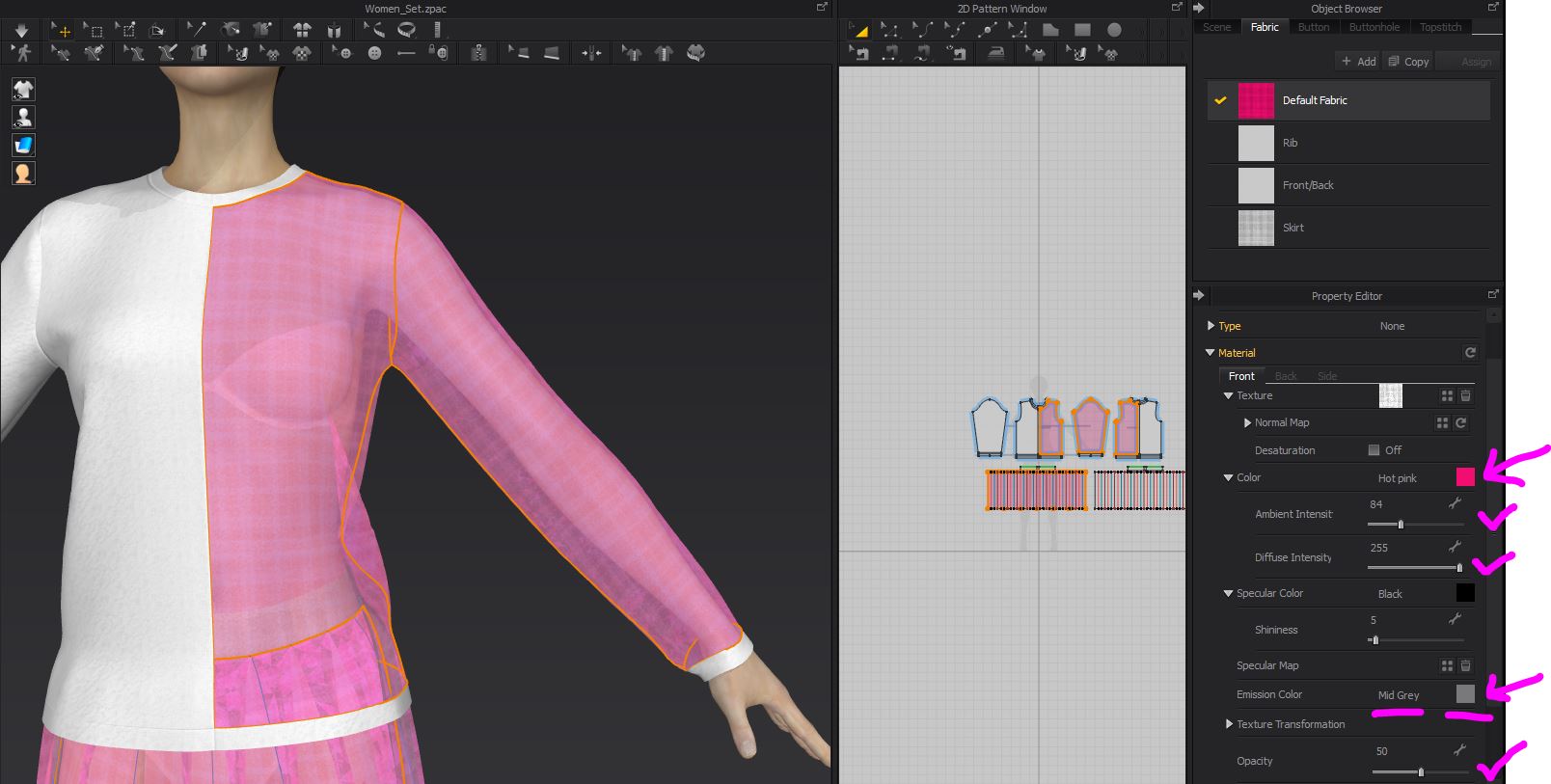Click the show avatar display icon
The height and width of the screenshot is (784, 1551).
pos(23,118)
